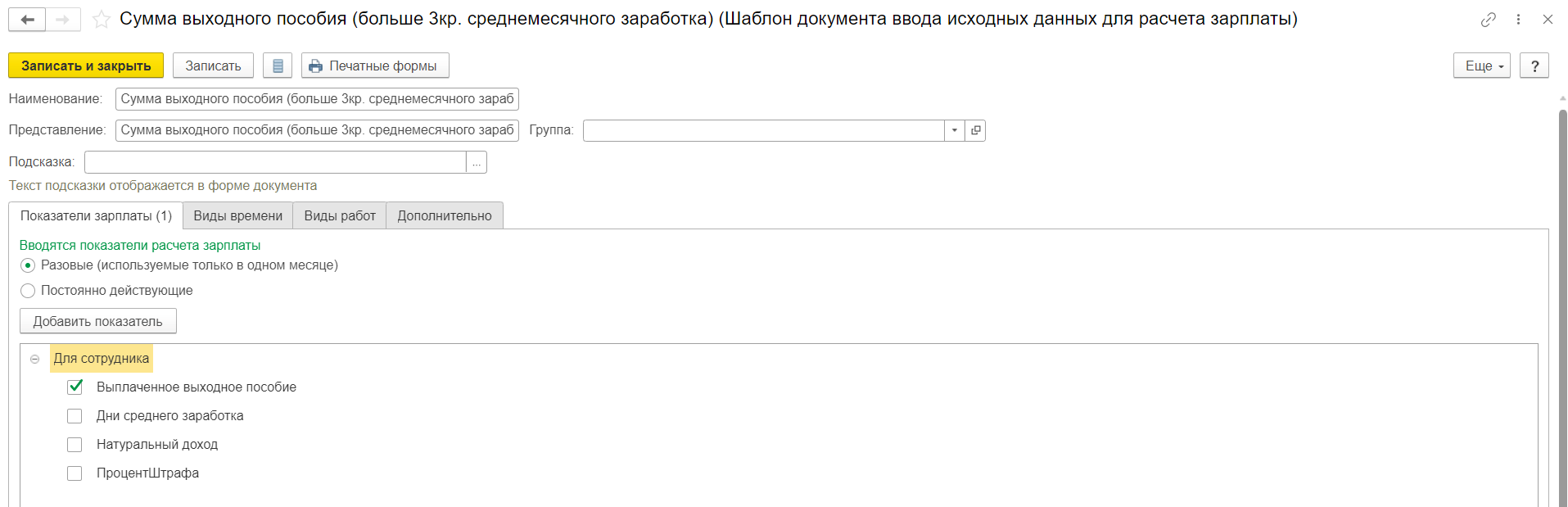The height and width of the screenshot is (507, 1568).
Task: Expand the Еще dropdown menu
Action: (1482, 66)
